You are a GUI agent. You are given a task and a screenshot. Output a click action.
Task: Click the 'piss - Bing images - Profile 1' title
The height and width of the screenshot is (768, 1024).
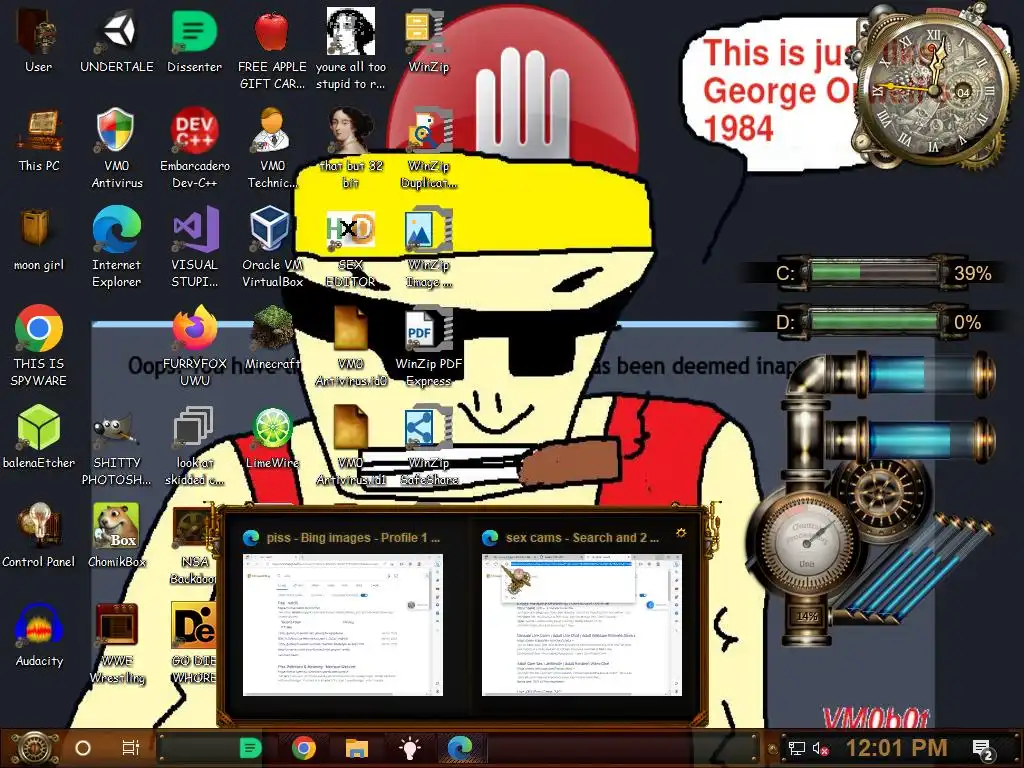tap(353, 537)
